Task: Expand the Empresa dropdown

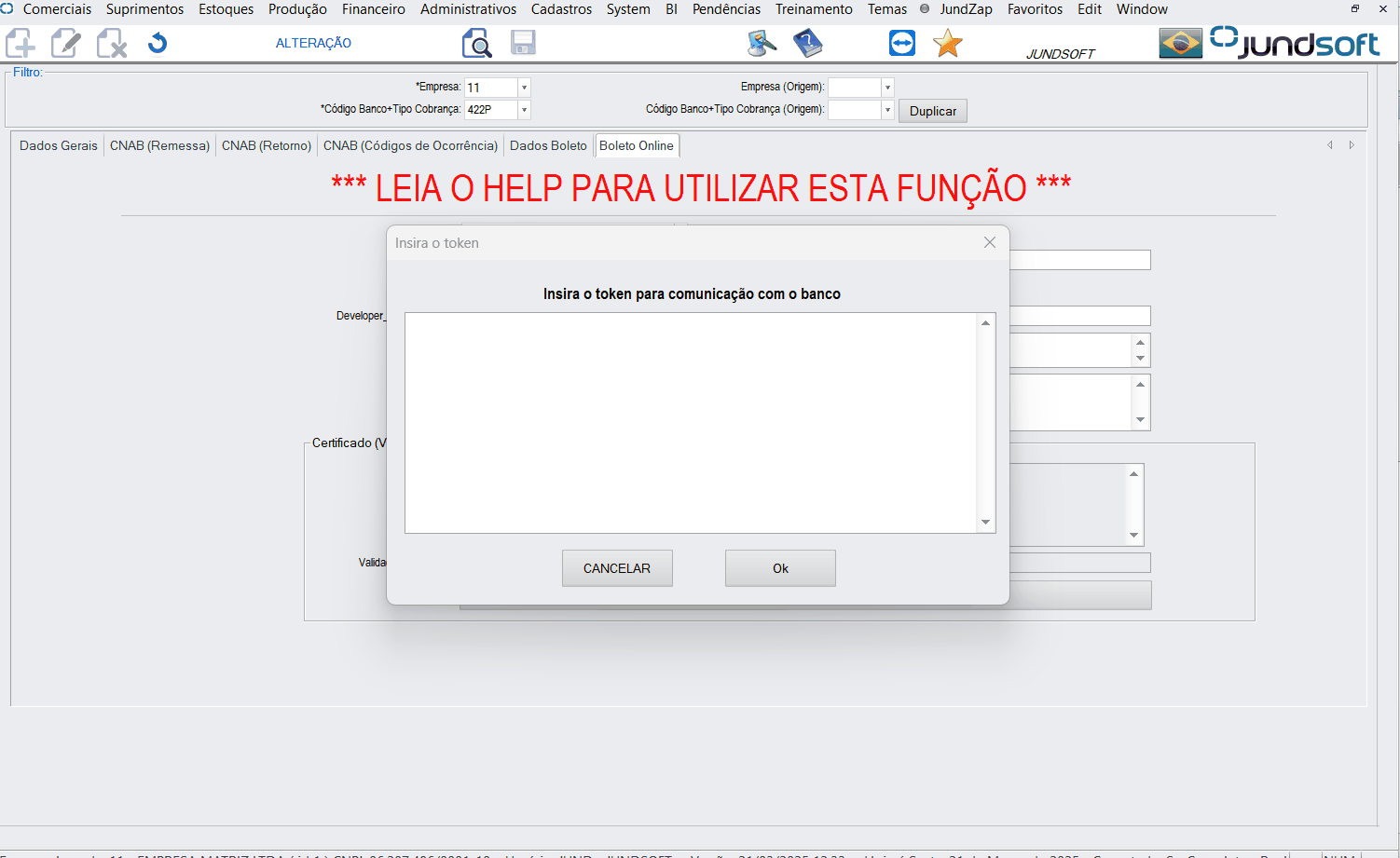Action: (x=524, y=88)
